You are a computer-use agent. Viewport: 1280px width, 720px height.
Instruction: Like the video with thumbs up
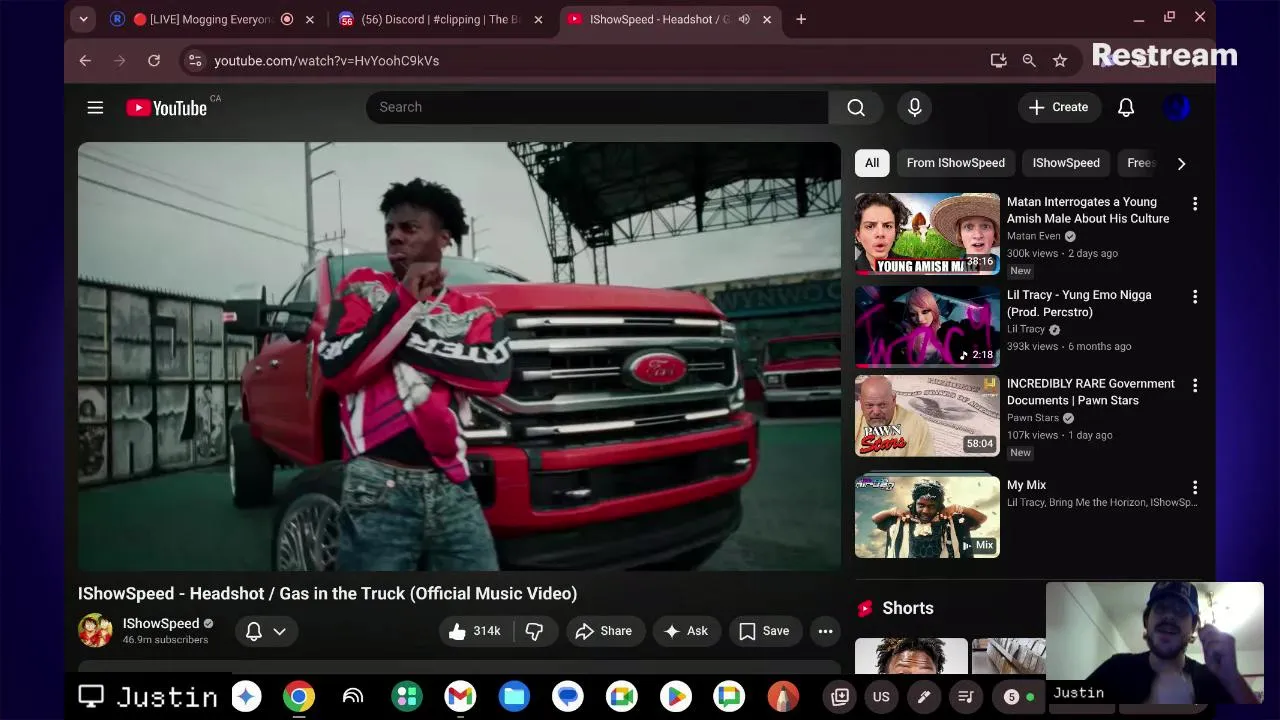(475, 631)
